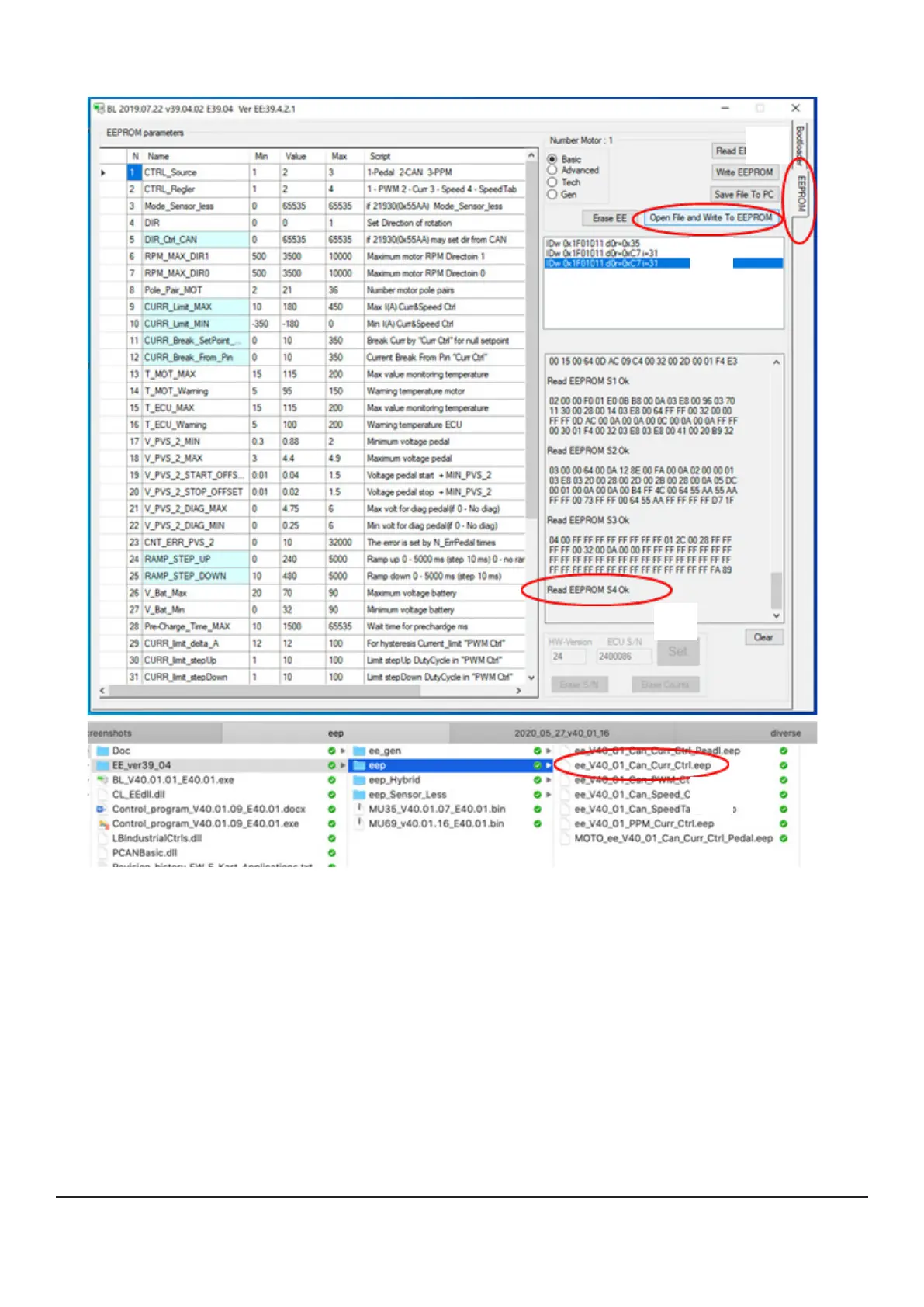Viewport: 924px width, 1307px height.
Task: Click Save File To PC
Action: coord(745,195)
